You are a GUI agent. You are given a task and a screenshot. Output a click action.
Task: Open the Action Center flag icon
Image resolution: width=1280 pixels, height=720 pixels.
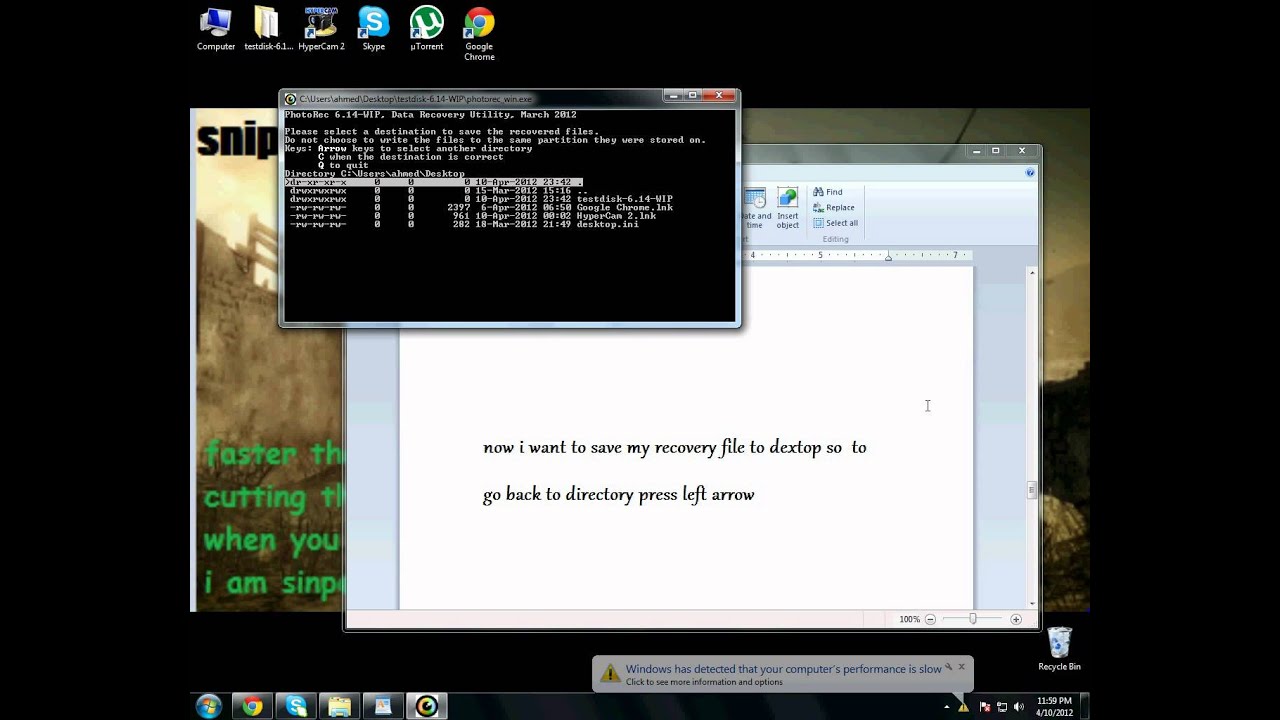click(984, 707)
